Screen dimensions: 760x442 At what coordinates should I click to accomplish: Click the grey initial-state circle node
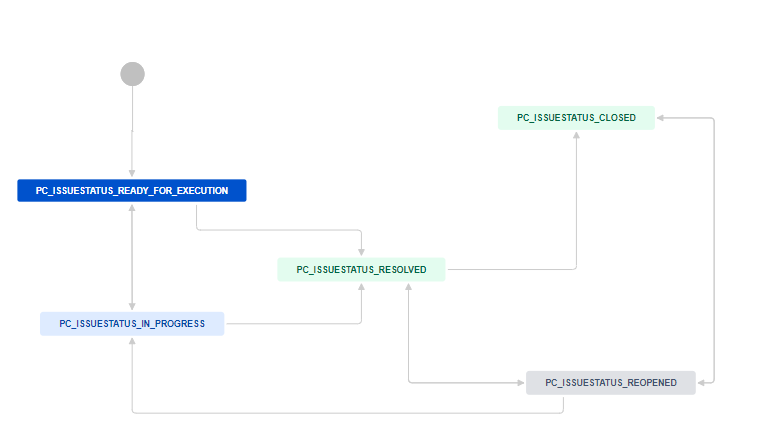132,74
